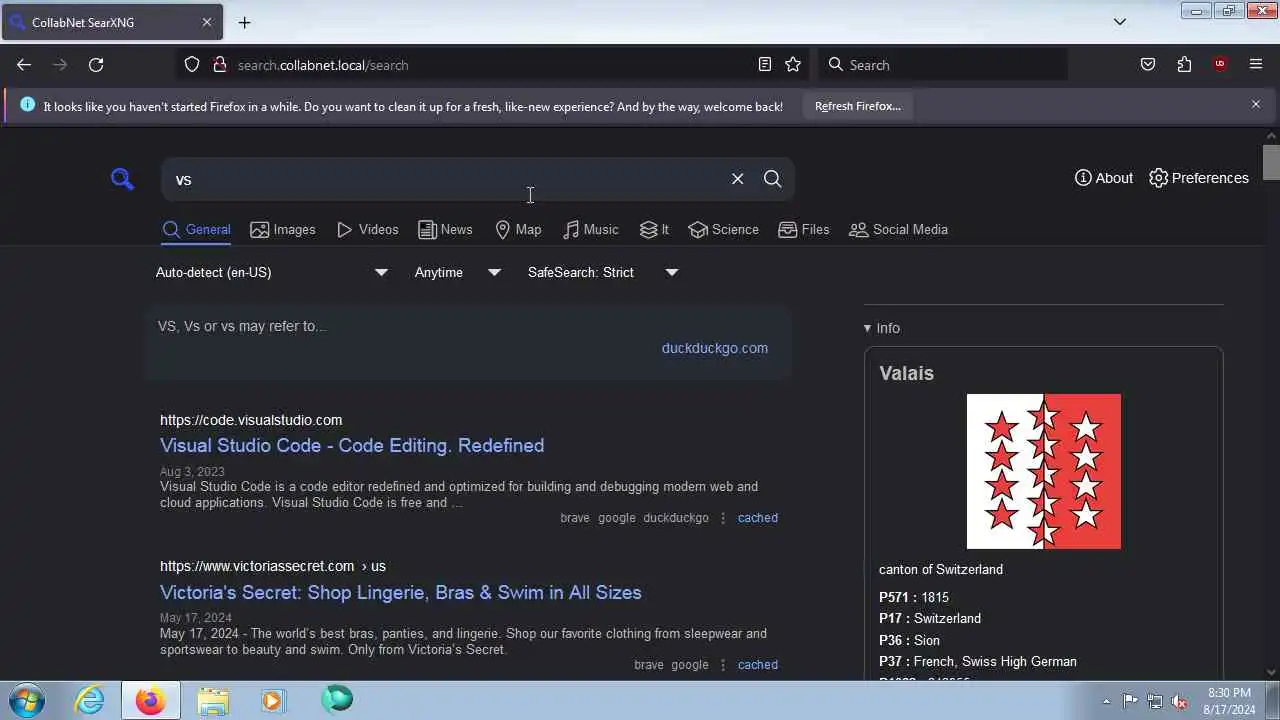
Task: Click the https://code.visualstudio.com URL text
Action: click(x=251, y=420)
